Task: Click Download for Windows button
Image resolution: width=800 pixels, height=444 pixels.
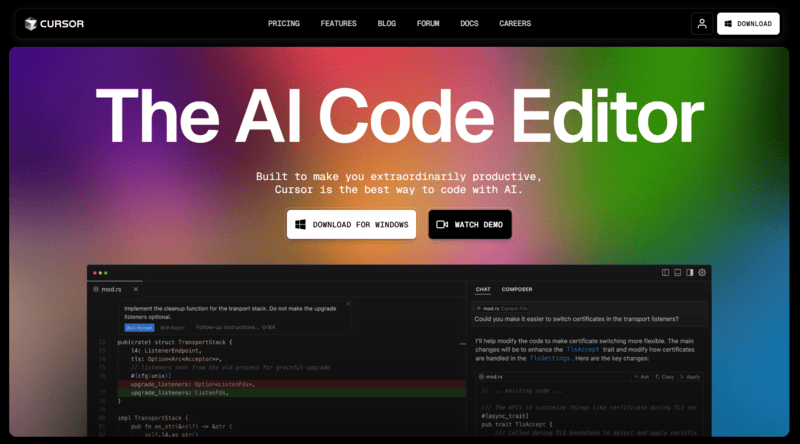Action: (x=351, y=225)
